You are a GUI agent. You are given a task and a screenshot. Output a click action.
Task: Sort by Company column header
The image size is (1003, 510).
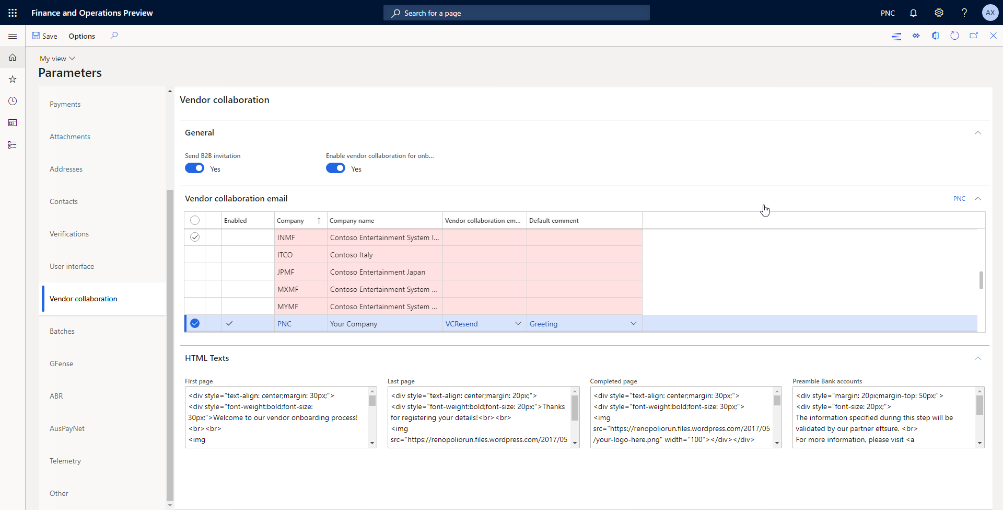(301, 220)
